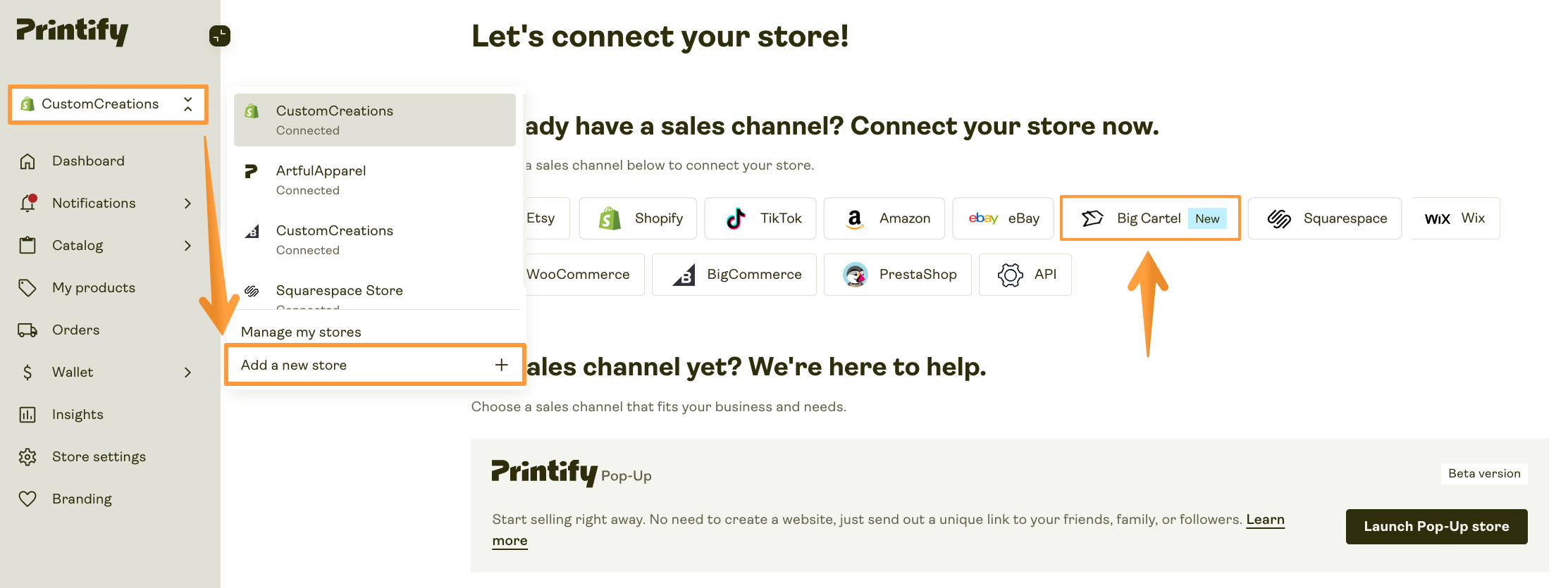Open the API connection option
Screen dimensions: 1568x588
pos(1025,275)
